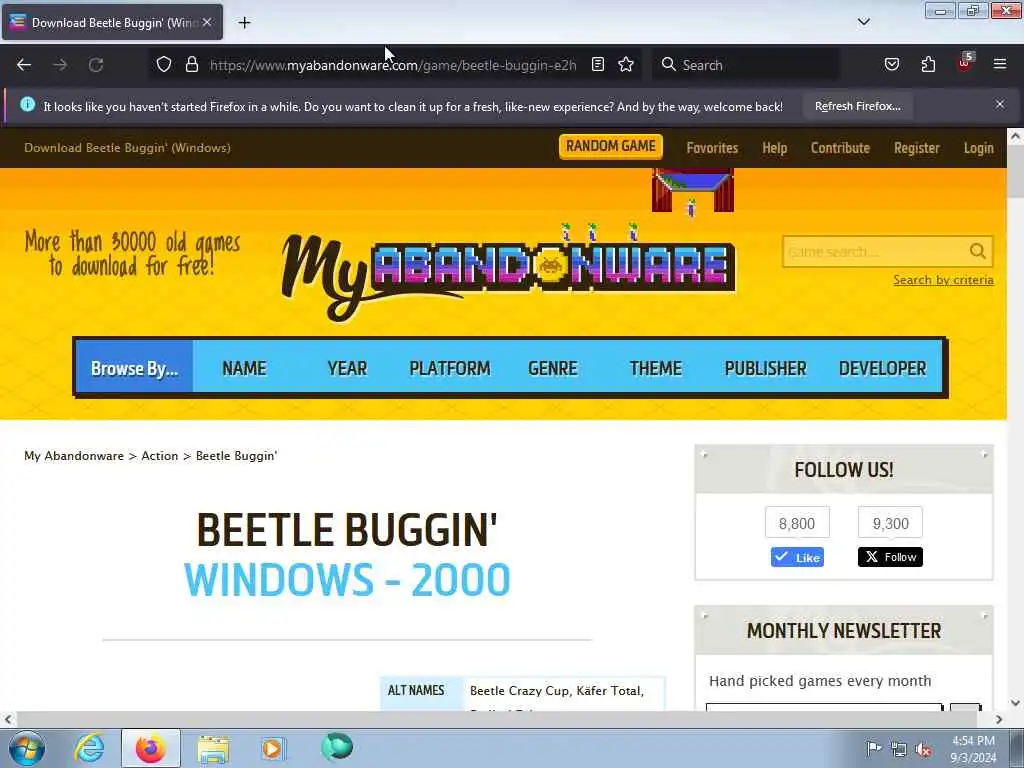
Task: Open the Contribute link
Action: coord(840,148)
